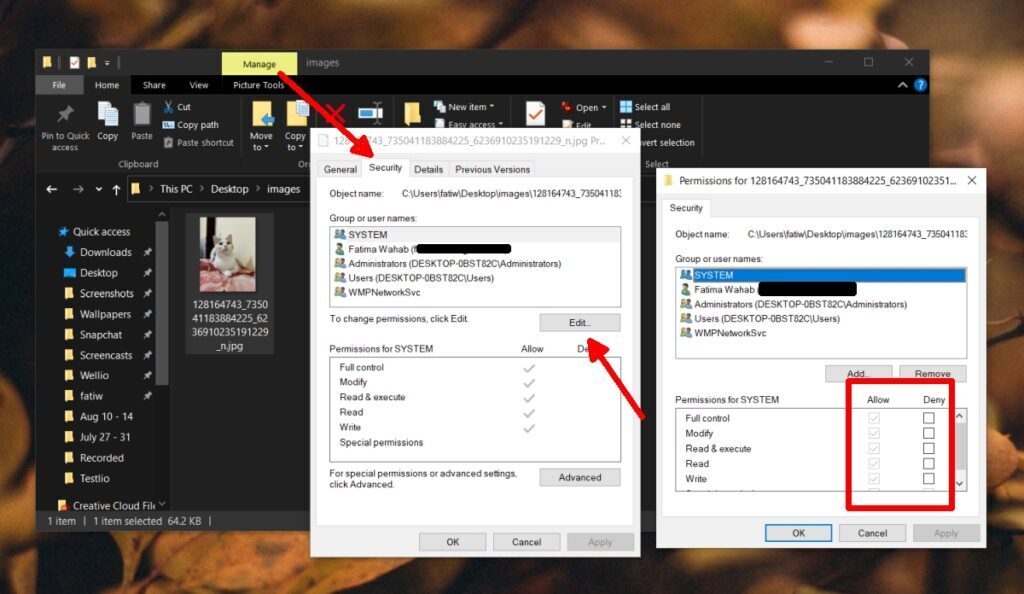Create a Paste shortcut via ribbon icon
The height and width of the screenshot is (594, 1024).
point(197,141)
